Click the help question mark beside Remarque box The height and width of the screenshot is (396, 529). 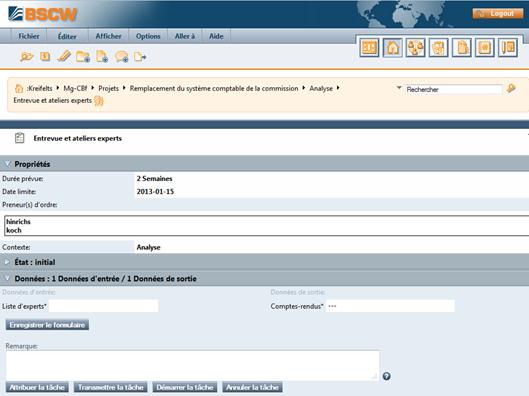(x=387, y=376)
